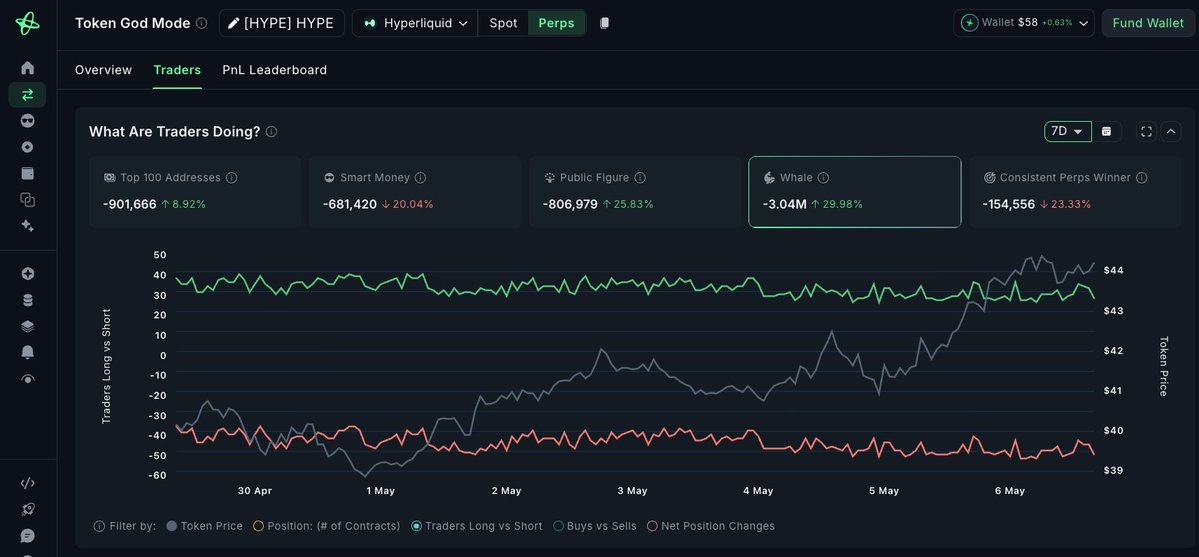Open the calendar date picker icon
The width and height of the screenshot is (1199, 557).
click(1106, 132)
